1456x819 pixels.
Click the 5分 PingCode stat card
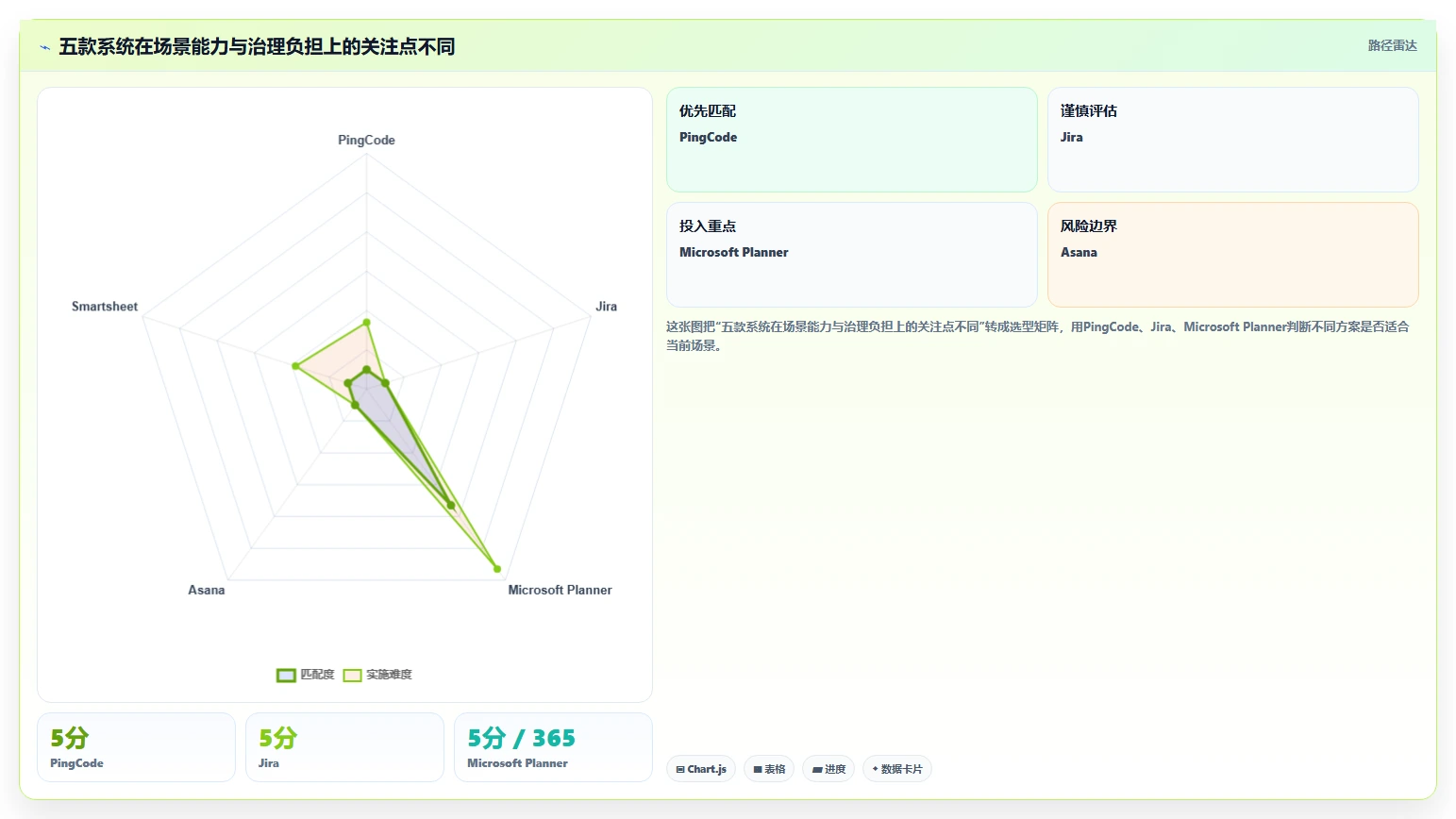136,747
